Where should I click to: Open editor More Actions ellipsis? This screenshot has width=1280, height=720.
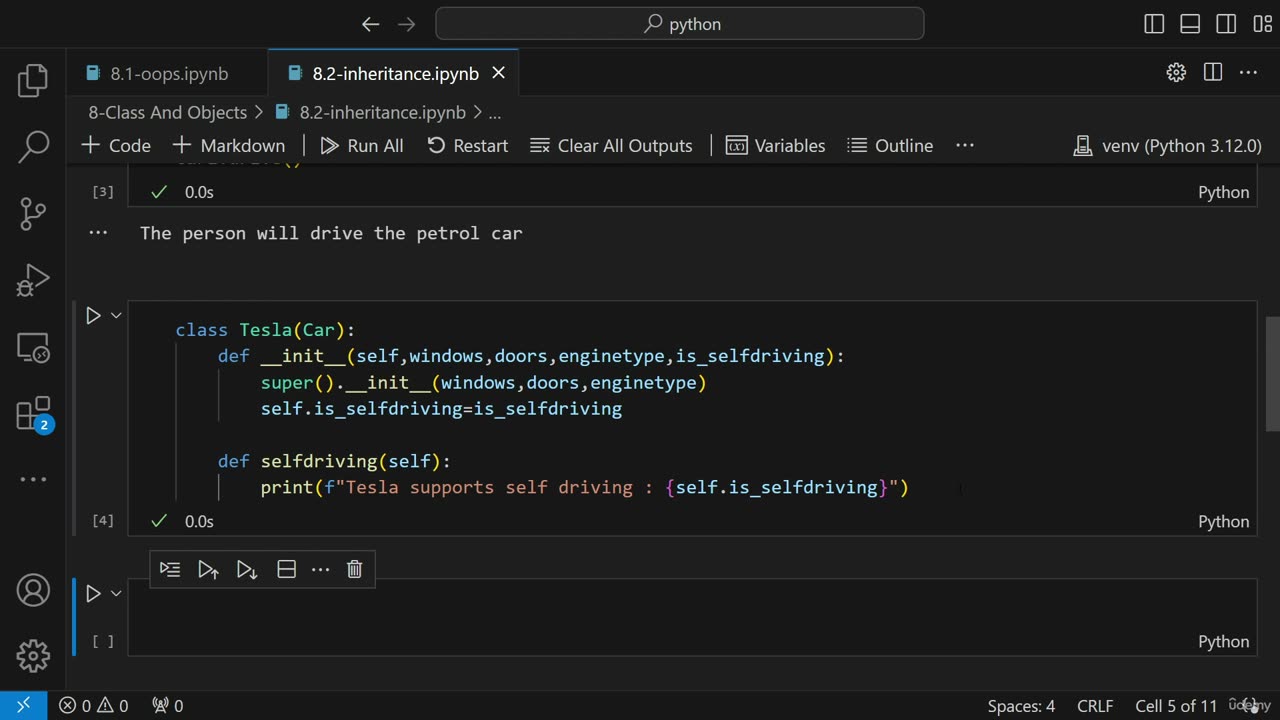pos(1248,72)
